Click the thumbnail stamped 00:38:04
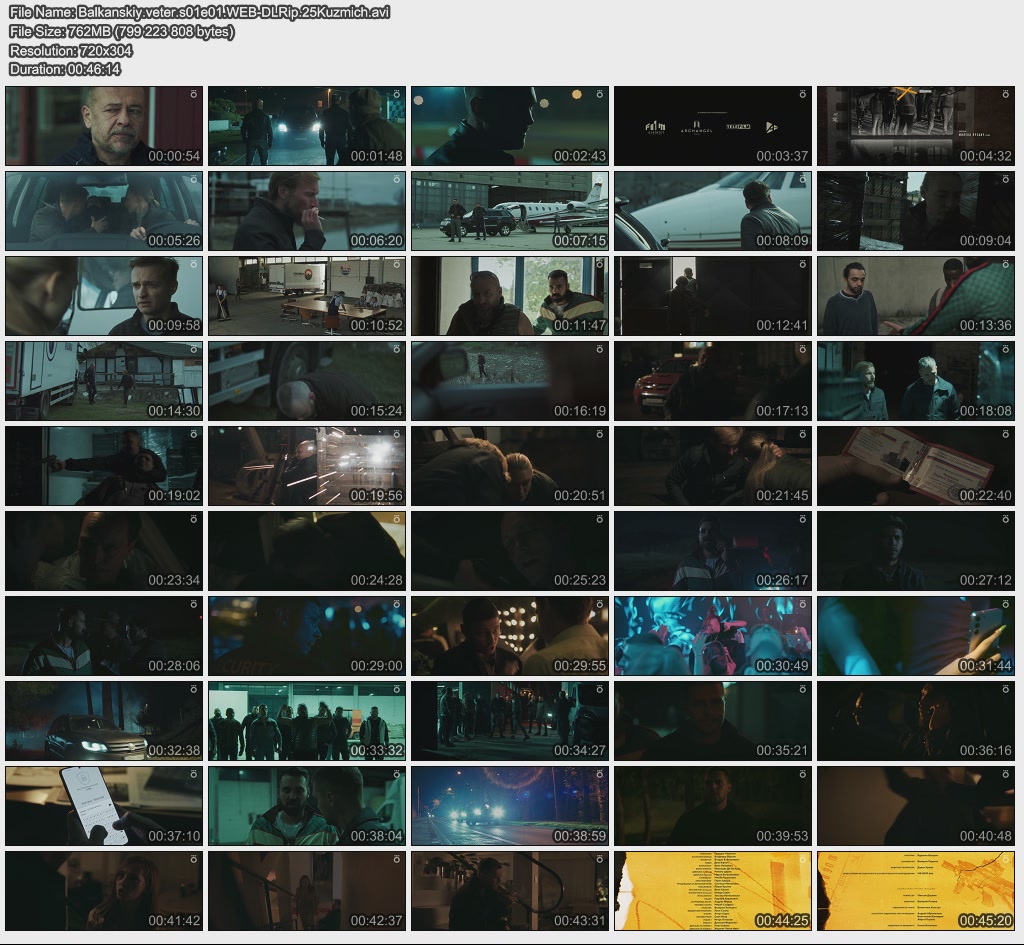1024x945 pixels. click(307, 807)
